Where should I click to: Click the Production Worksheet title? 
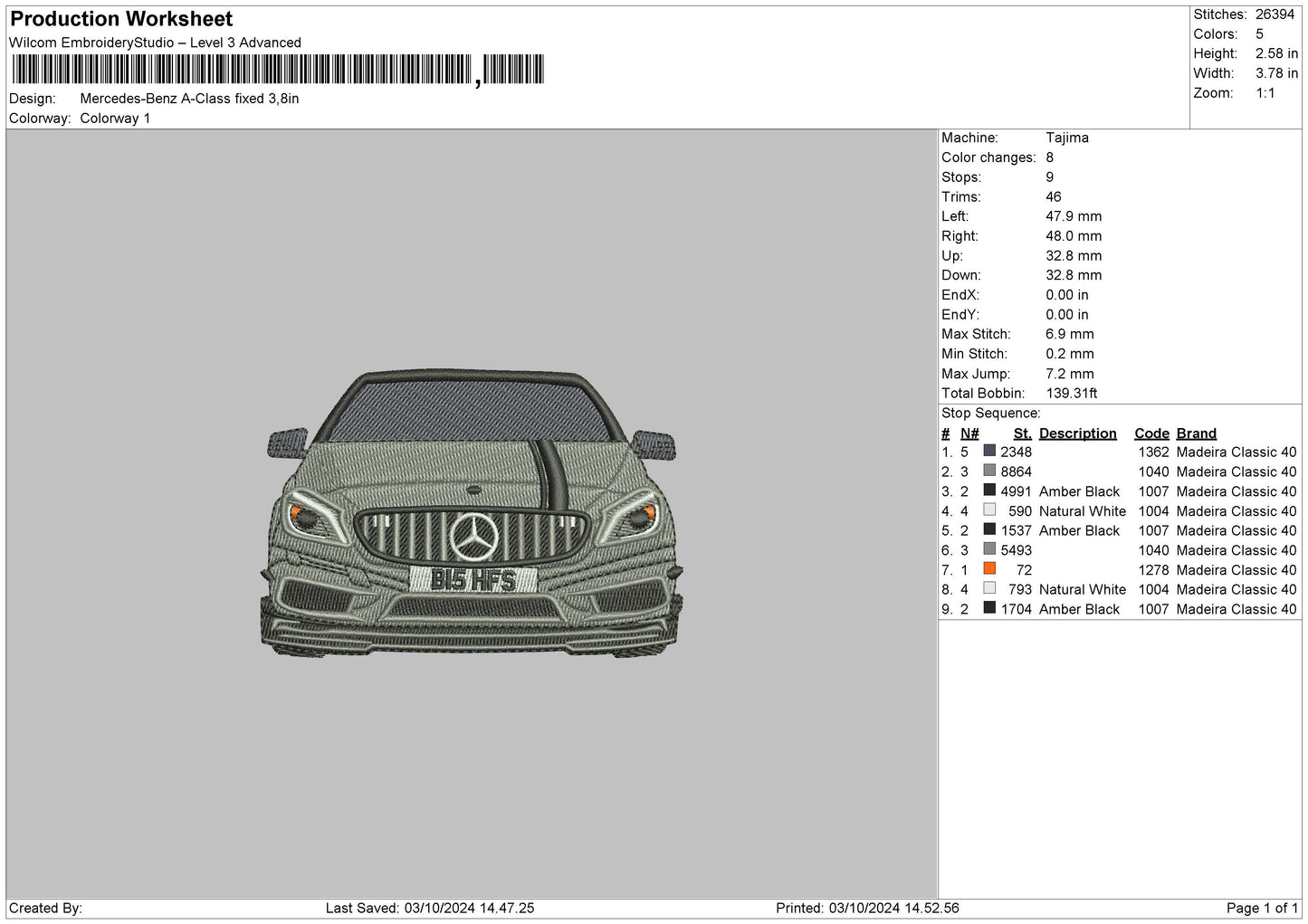click(x=121, y=19)
